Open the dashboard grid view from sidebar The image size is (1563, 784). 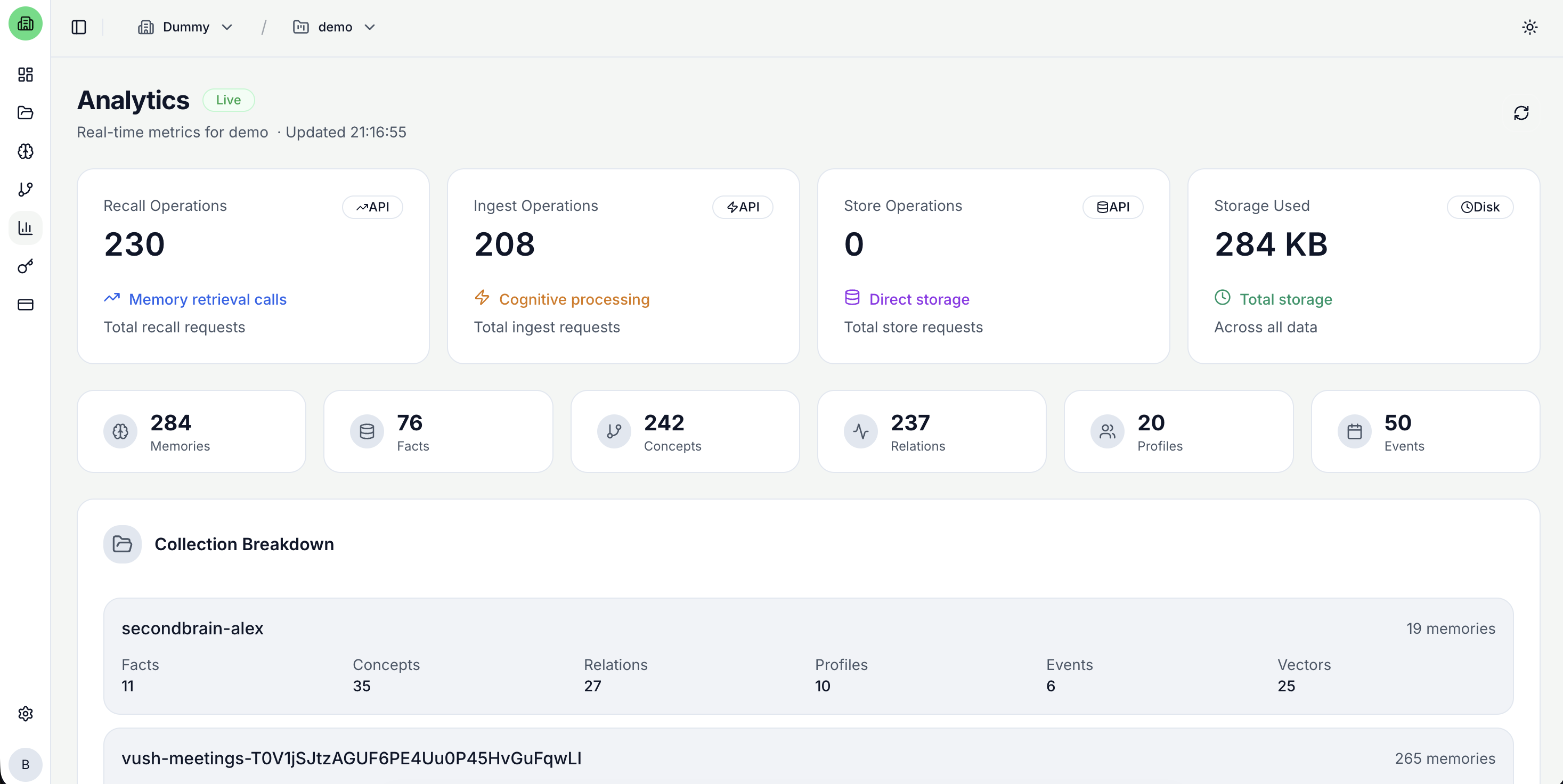click(25, 75)
